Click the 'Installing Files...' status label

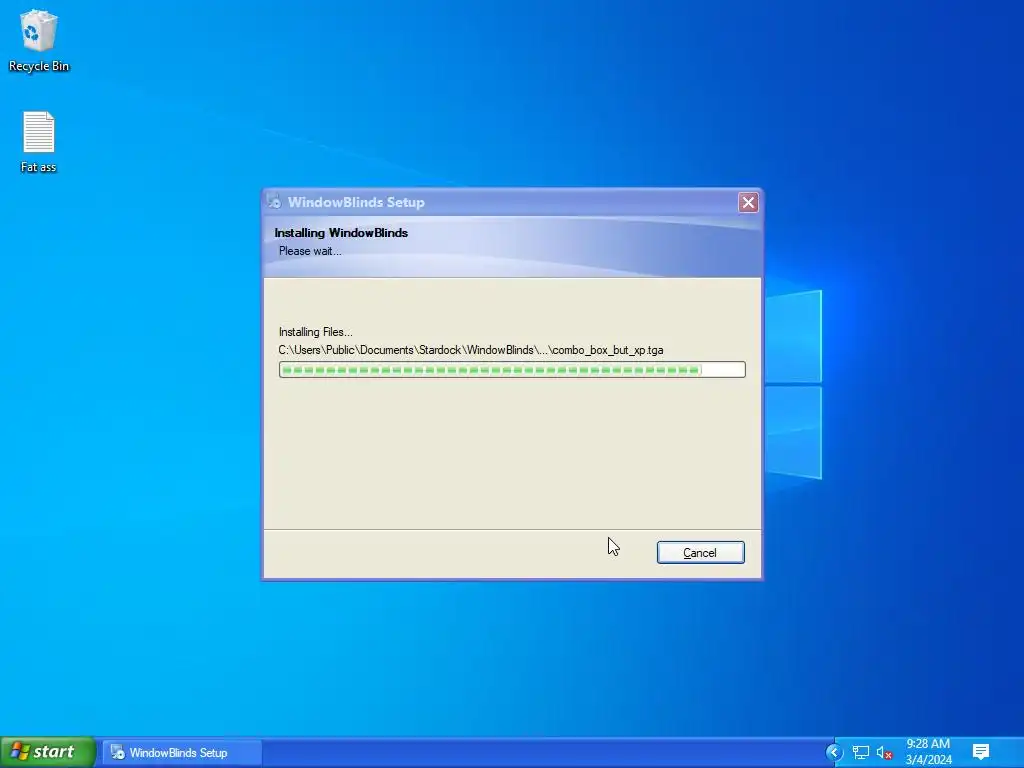[x=315, y=332]
